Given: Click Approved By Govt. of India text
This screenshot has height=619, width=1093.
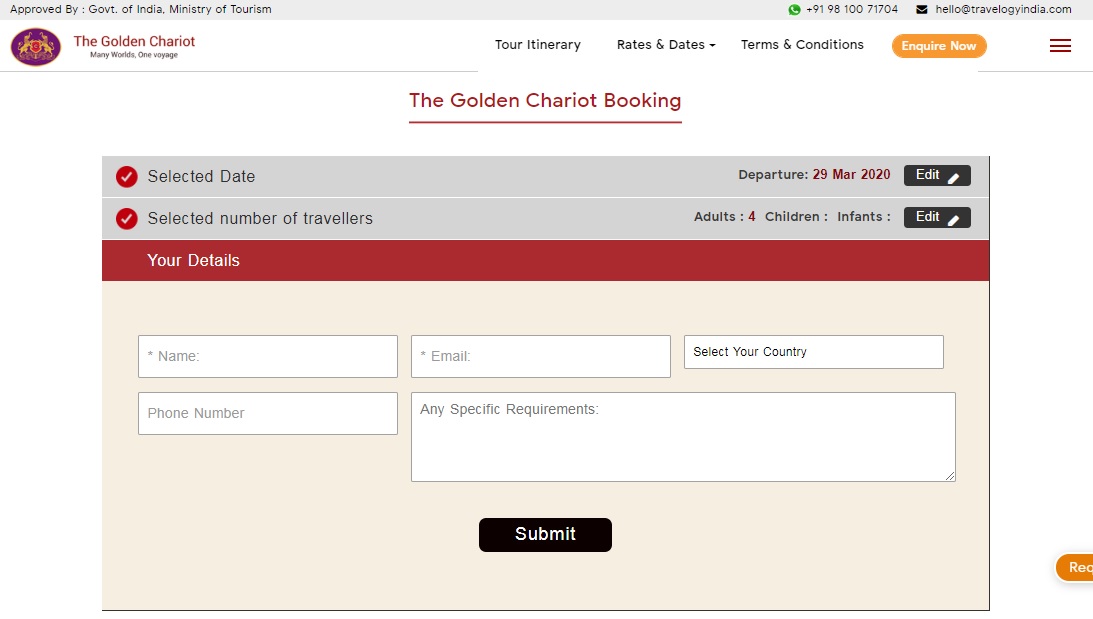Looking at the screenshot, I should (140, 9).
